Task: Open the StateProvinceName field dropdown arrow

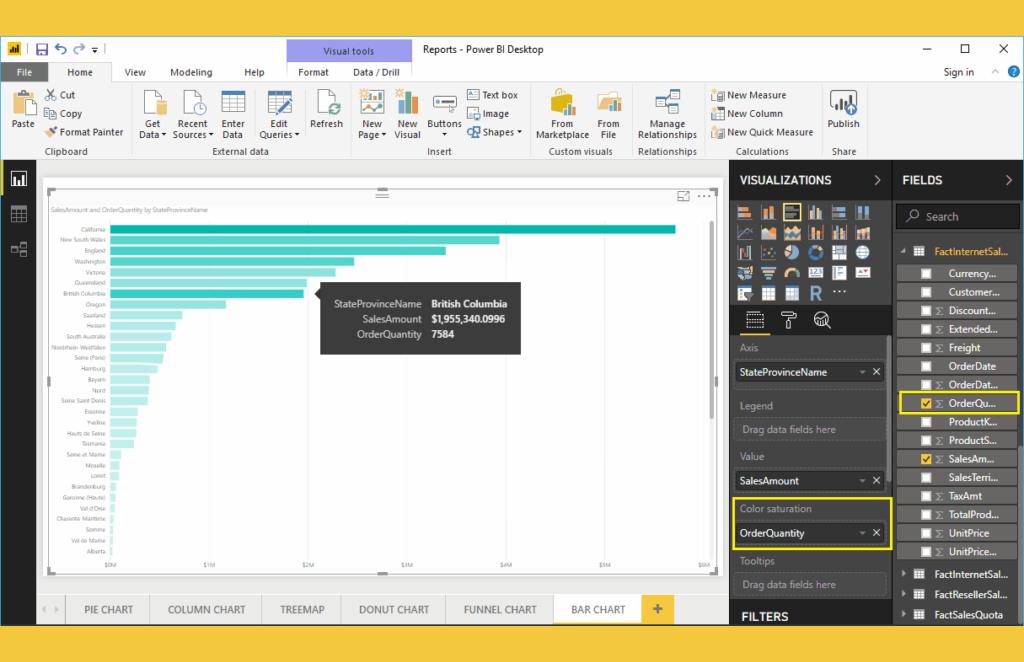Action: pos(862,372)
